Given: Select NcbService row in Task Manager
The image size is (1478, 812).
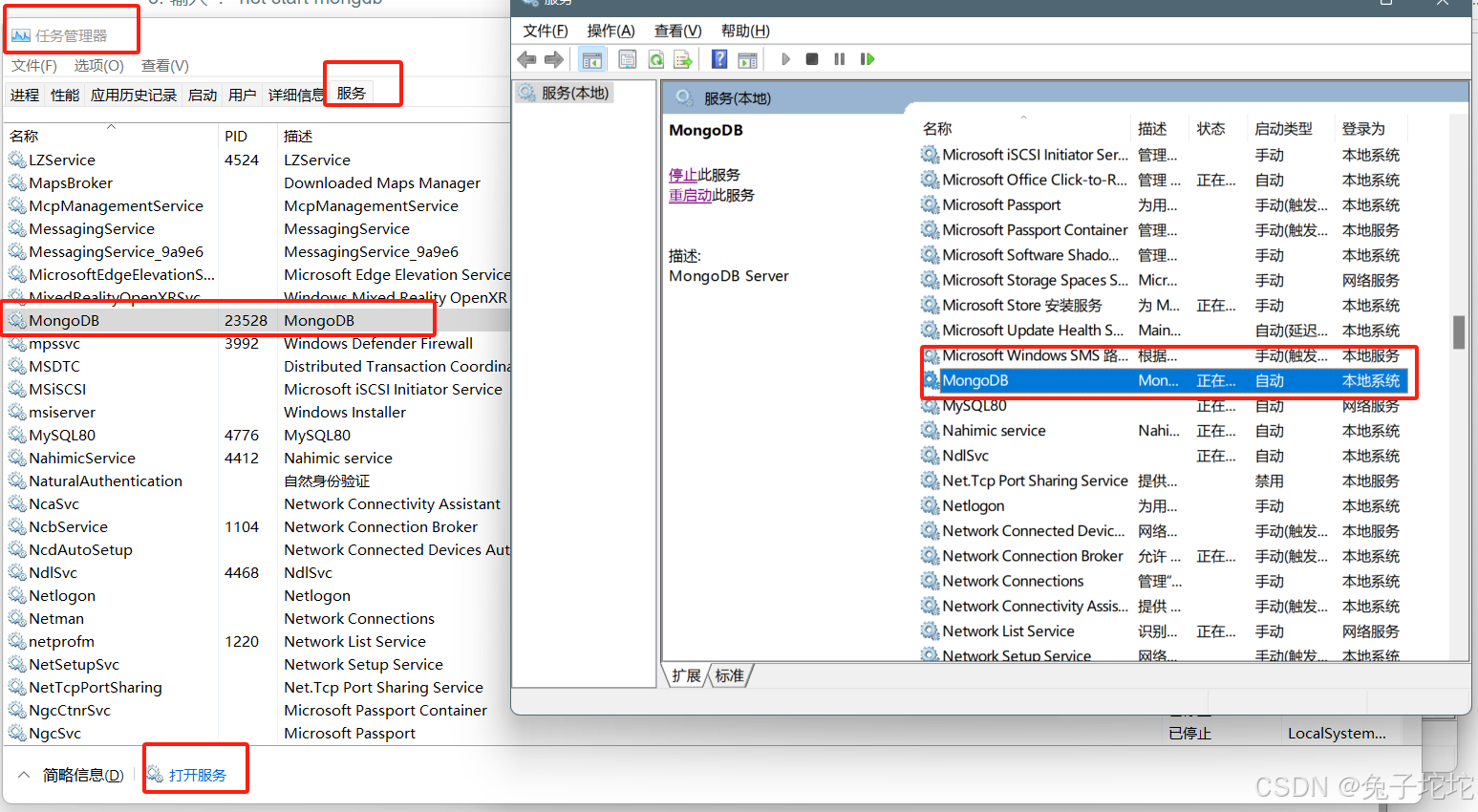Looking at the screenshot, I should pos(256,526).
